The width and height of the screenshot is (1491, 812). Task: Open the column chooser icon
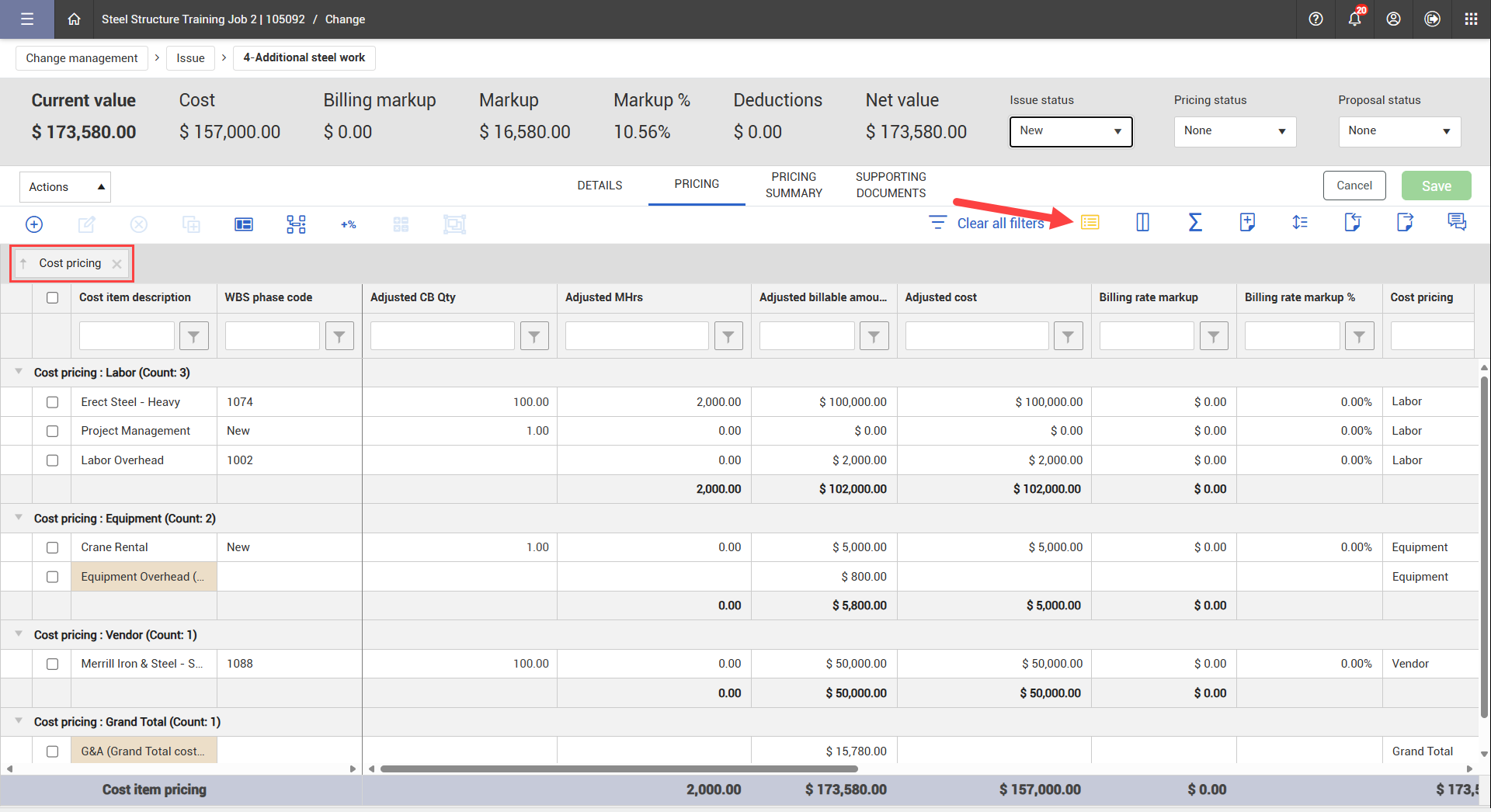(x=1142, y=223)
